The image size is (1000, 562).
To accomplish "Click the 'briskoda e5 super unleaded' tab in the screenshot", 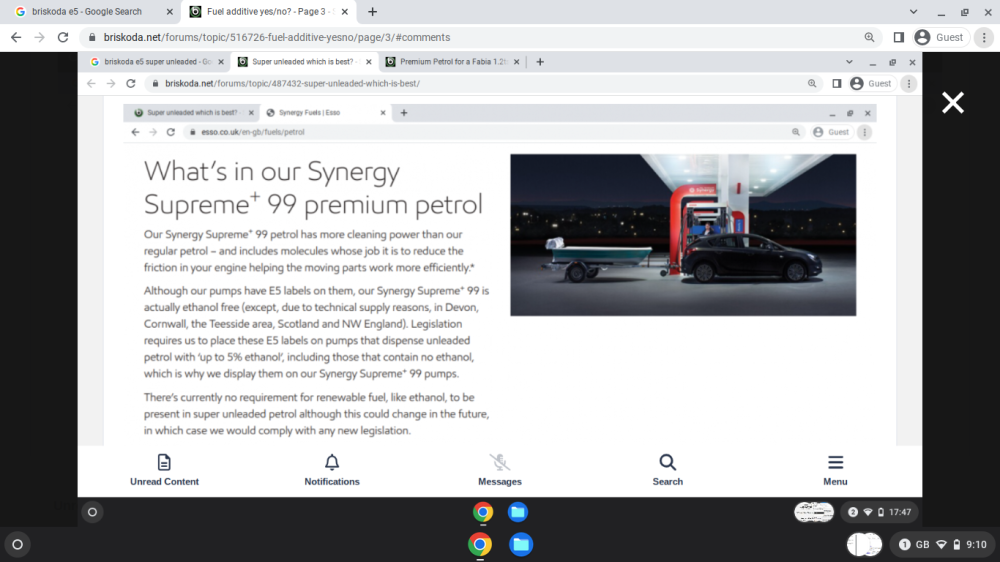I will pos(157,62).
